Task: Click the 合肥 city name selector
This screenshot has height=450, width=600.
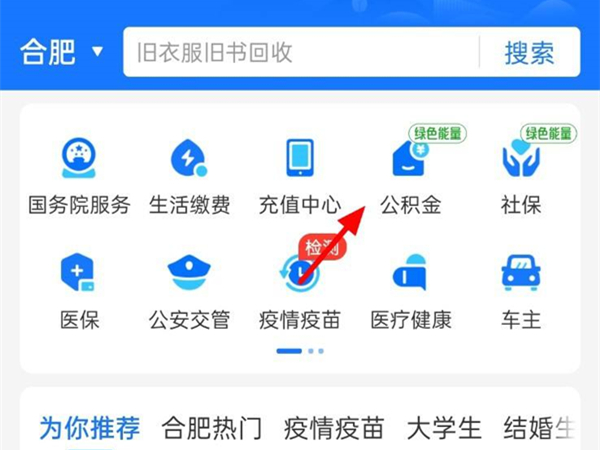Action: tap(47, 52)
